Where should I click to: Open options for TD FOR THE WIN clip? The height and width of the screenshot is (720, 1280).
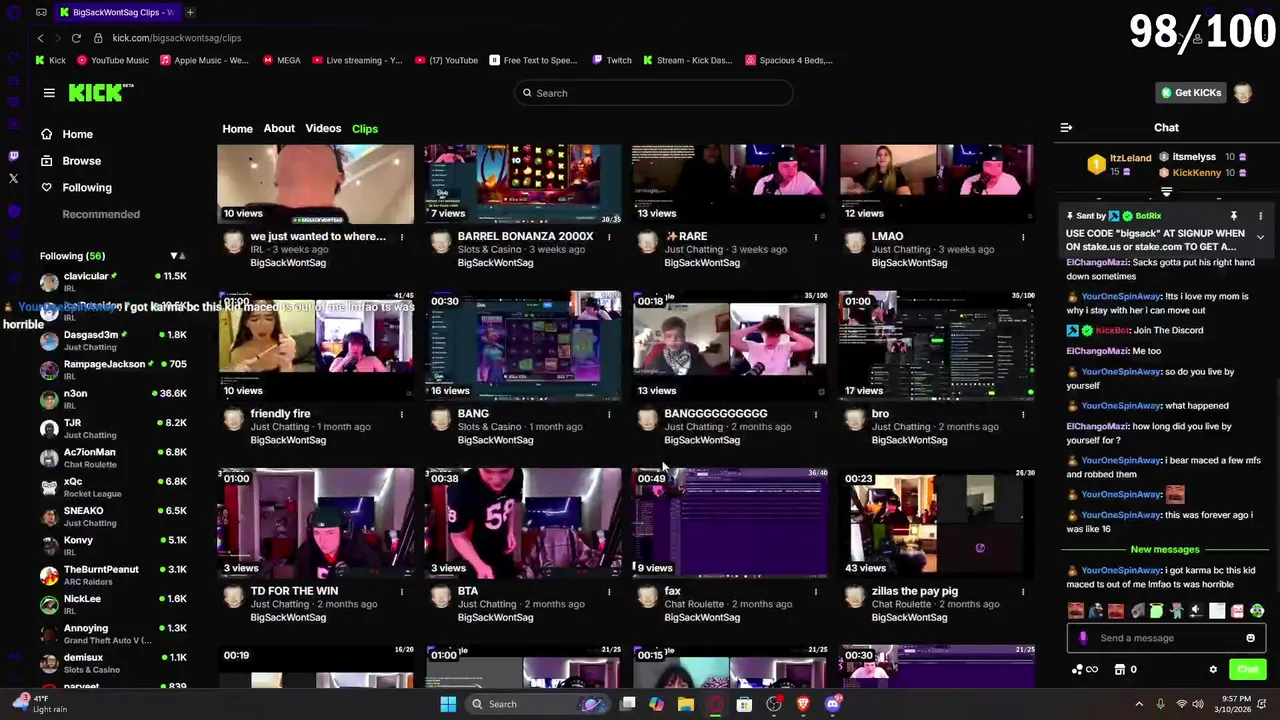pyautogui.click(x=401, y=591)
